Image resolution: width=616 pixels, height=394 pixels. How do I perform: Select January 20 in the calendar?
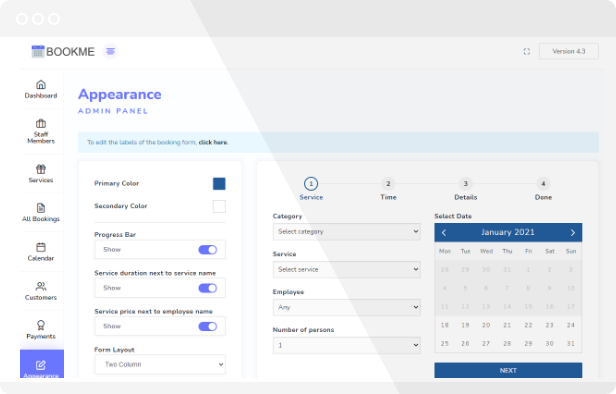486,325
